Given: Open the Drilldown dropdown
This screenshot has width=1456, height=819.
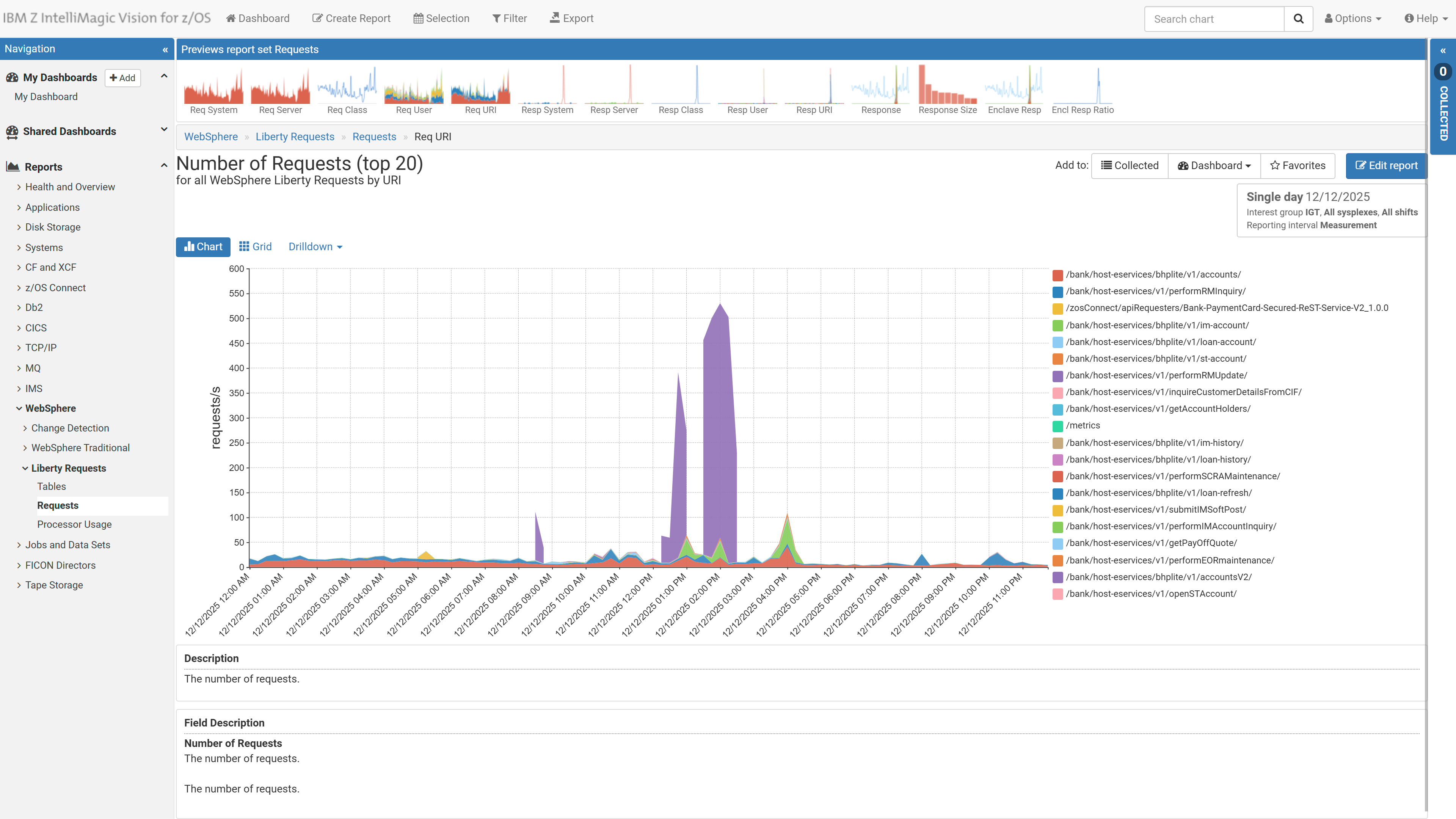Looking at the screenshot, I should tap(315, 247).
